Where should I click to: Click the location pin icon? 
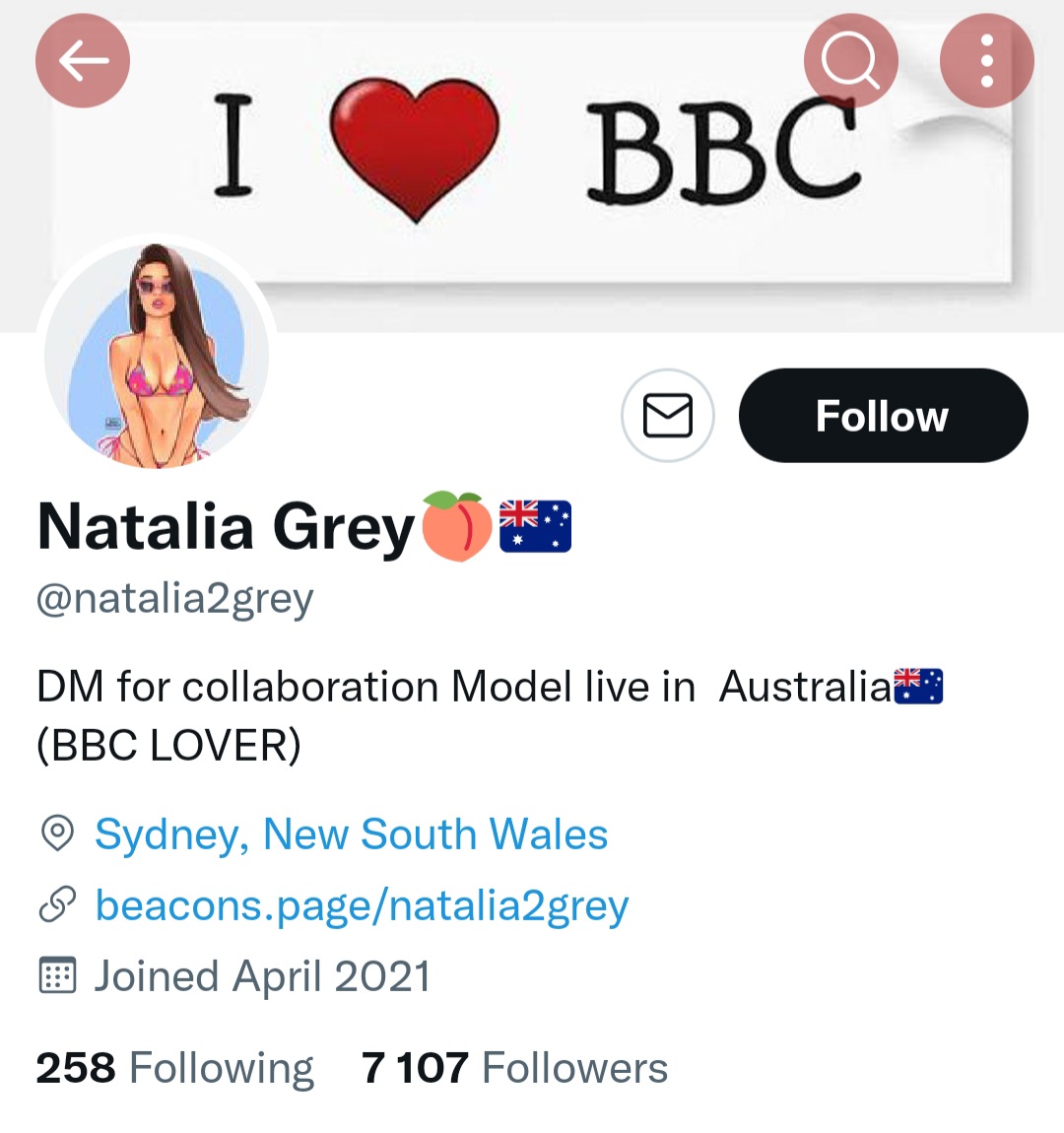[x=57, y=834]
